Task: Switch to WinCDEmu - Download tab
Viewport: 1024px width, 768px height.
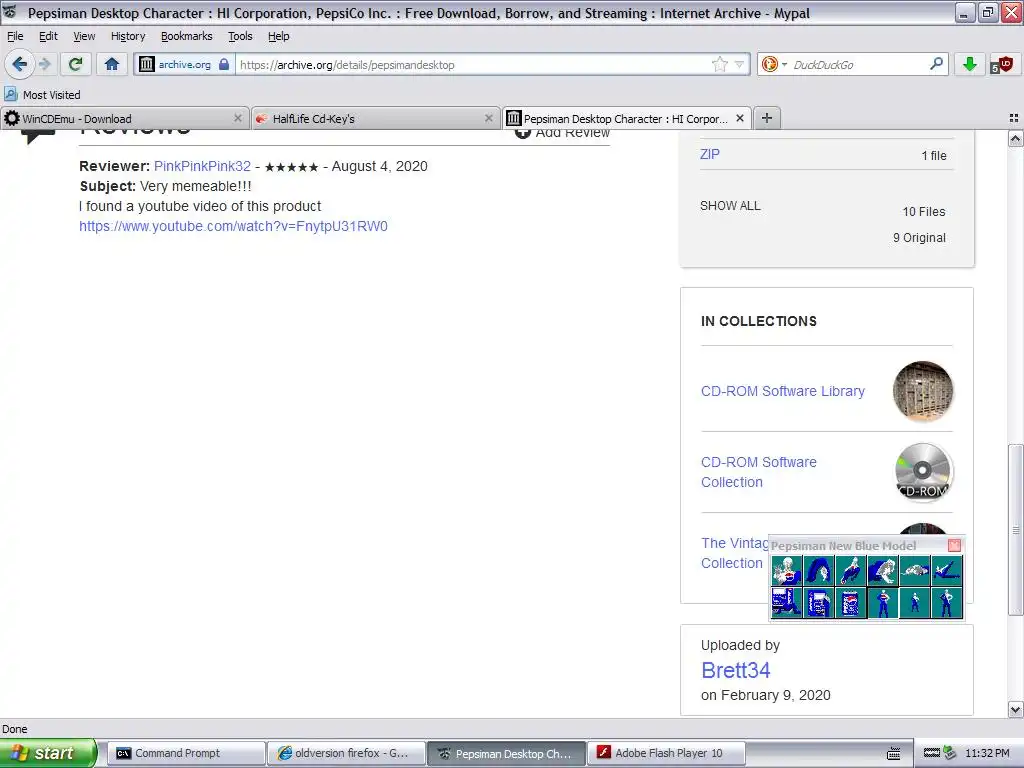Action: pos(124,118)
